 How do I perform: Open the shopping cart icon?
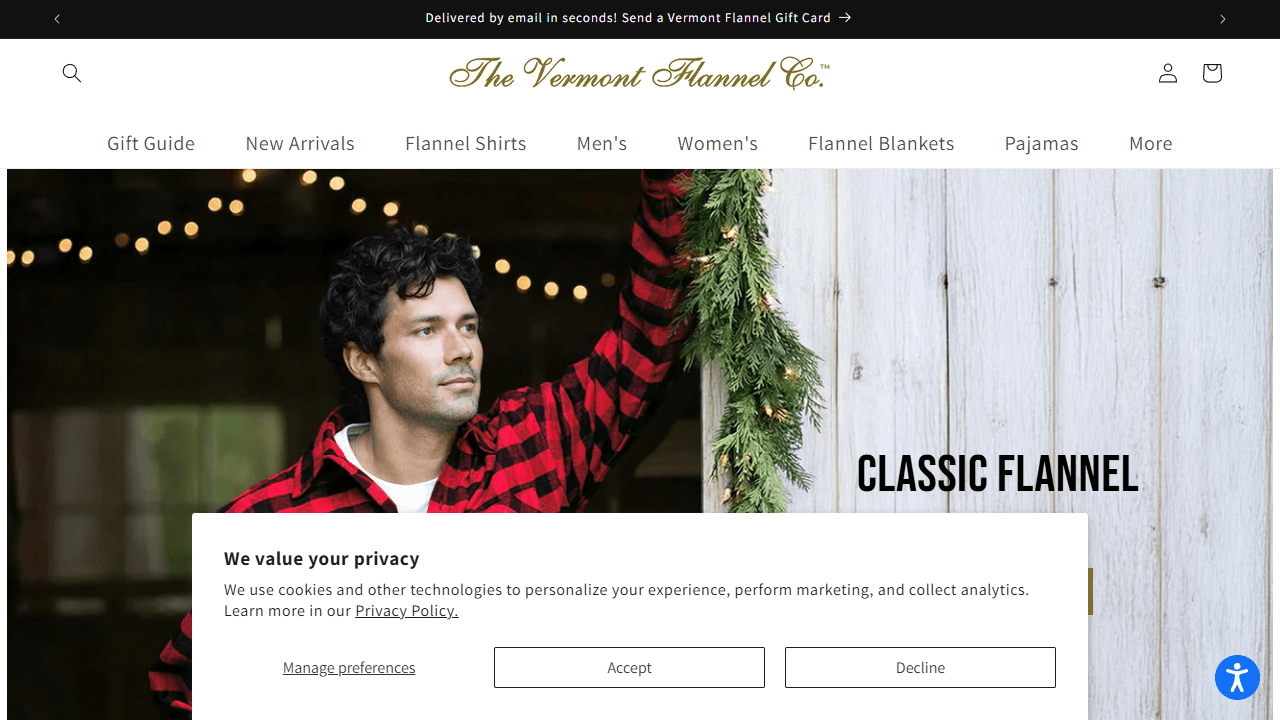[1212, 73]
